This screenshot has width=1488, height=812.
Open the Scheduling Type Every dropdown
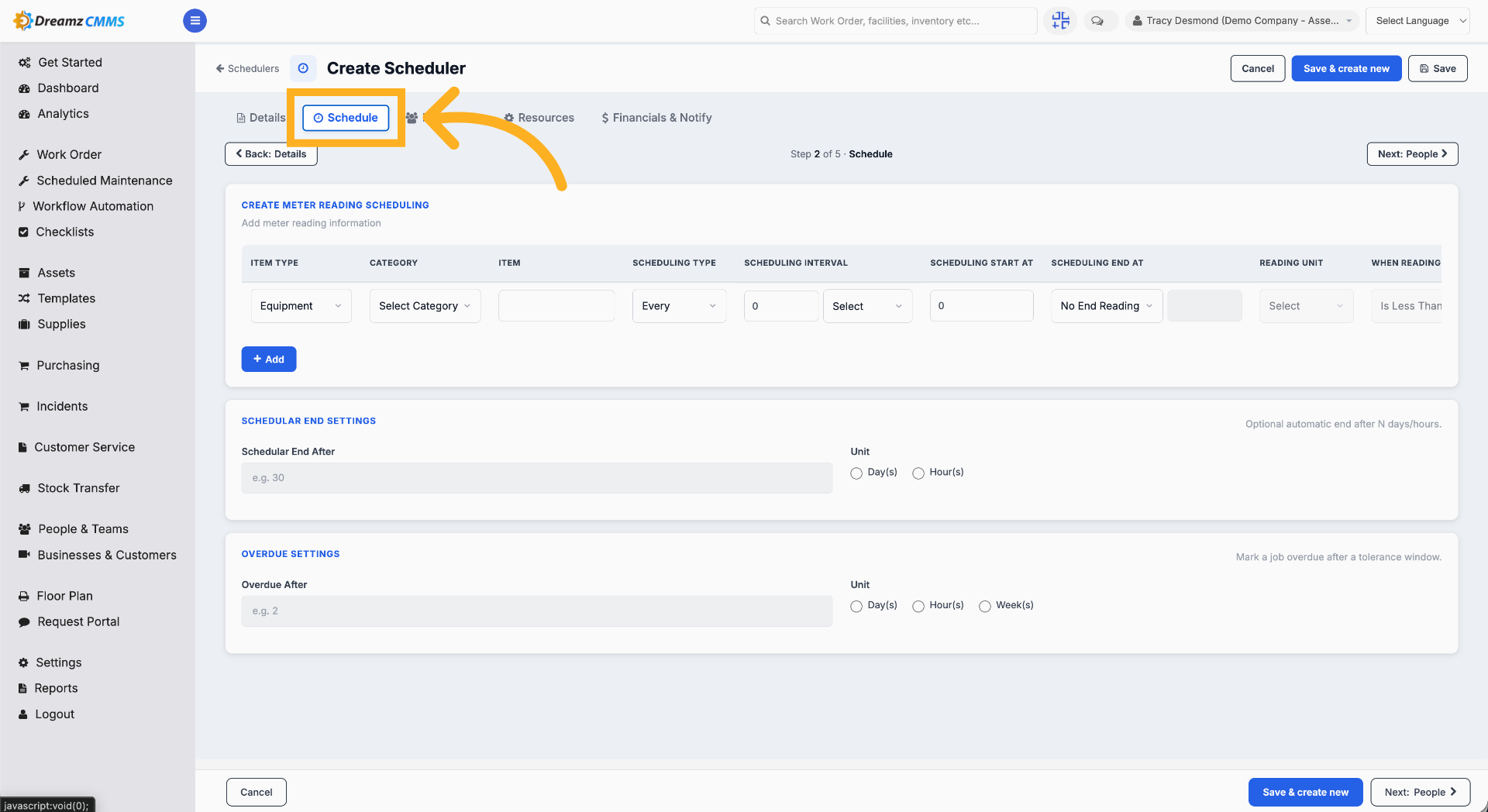(680, 306)
